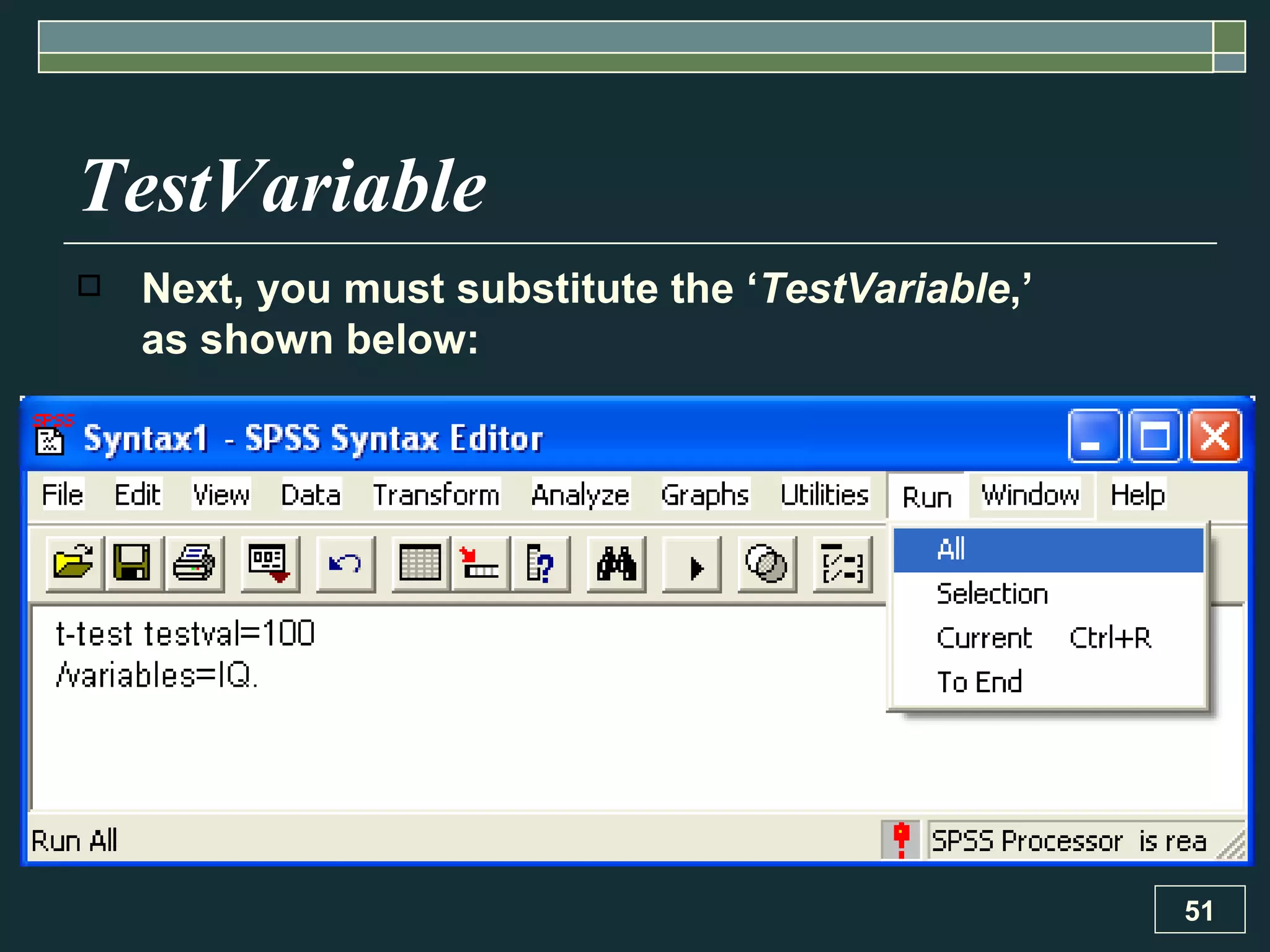This screenshot has height=952, width=1270.
Task: Click 'Run All' status bar text
Action: coord(74,841)
